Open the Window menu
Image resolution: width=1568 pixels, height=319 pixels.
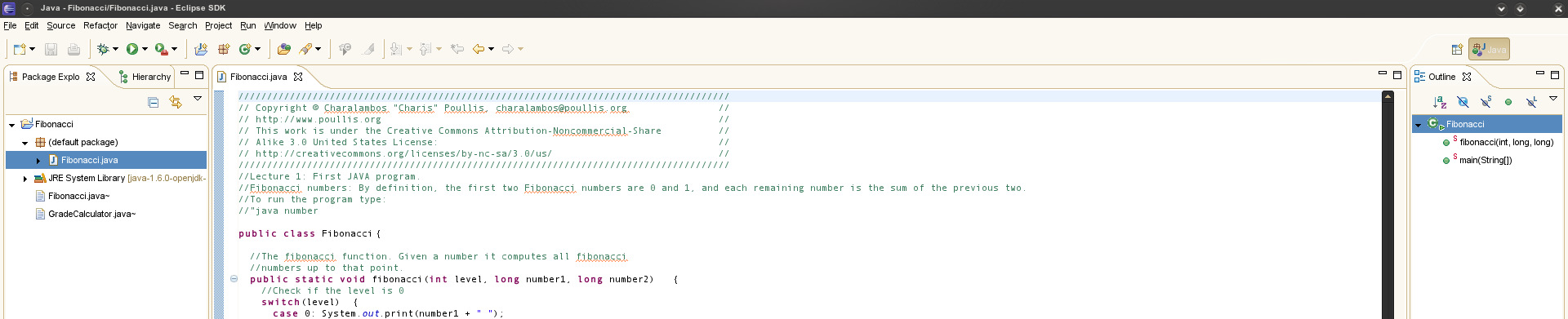point(280,25)
